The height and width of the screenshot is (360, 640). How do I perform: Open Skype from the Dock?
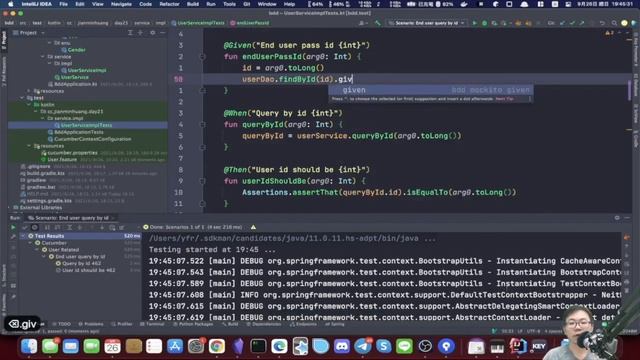click(x=383, y=346)
